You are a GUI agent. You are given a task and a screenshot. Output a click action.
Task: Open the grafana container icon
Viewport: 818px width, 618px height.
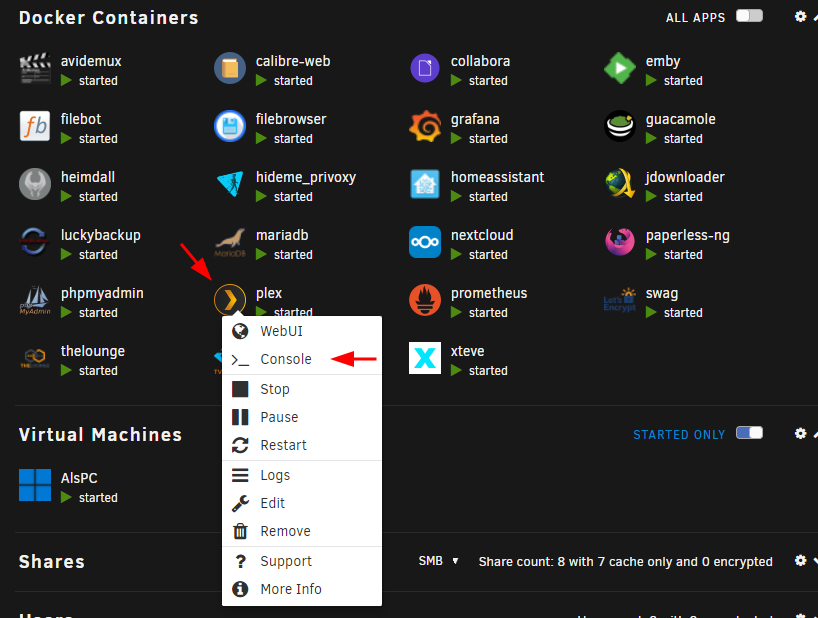pyautogui.click(x=425, y=126)
